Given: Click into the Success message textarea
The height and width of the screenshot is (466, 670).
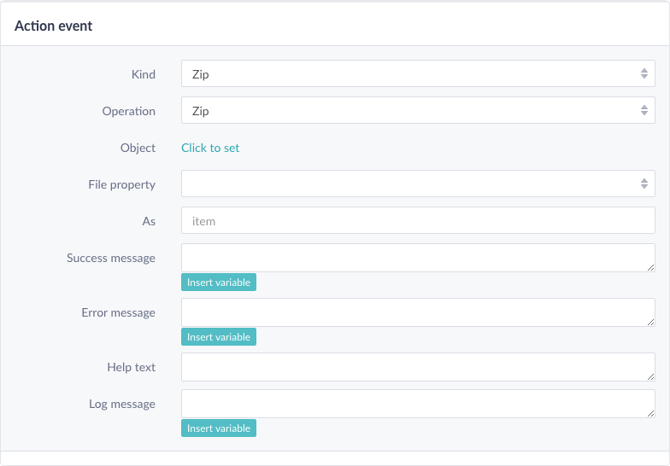Looking at the screenshot, I should point(418,258).
